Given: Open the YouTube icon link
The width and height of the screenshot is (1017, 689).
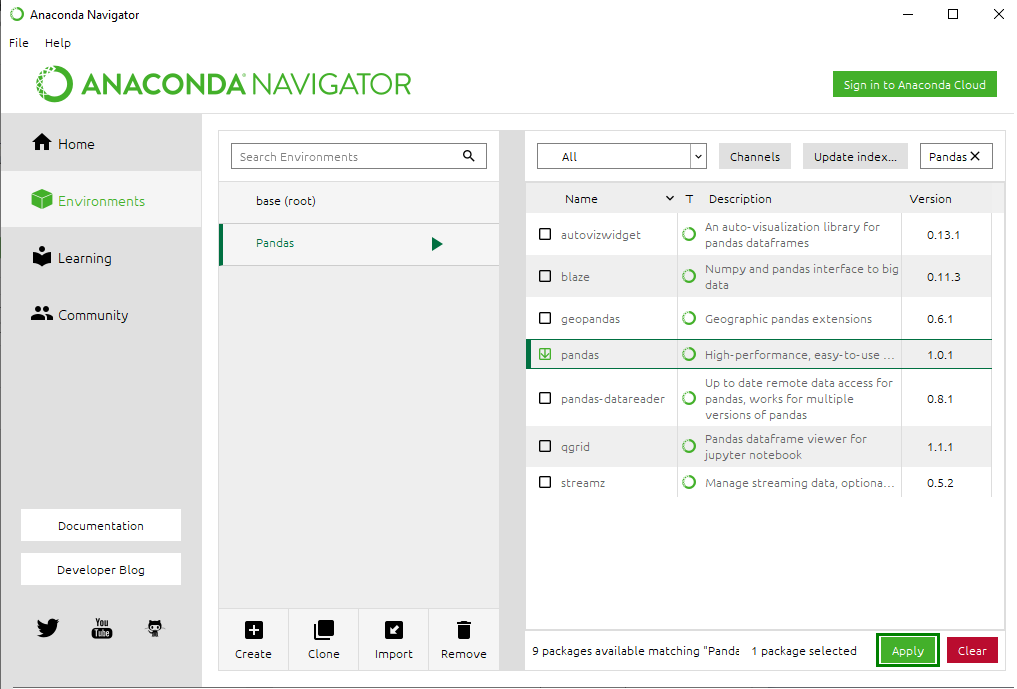Looking at the screenshot, I should coord(101,628).
